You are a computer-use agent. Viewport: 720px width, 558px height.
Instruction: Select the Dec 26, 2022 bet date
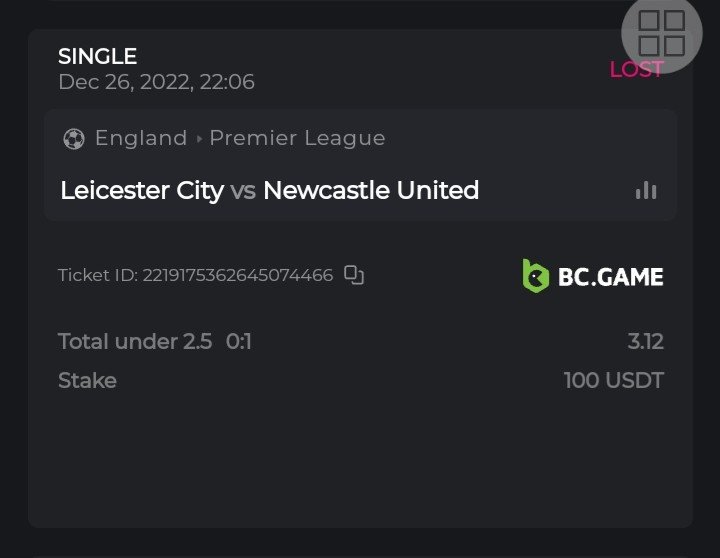[156, 82]
